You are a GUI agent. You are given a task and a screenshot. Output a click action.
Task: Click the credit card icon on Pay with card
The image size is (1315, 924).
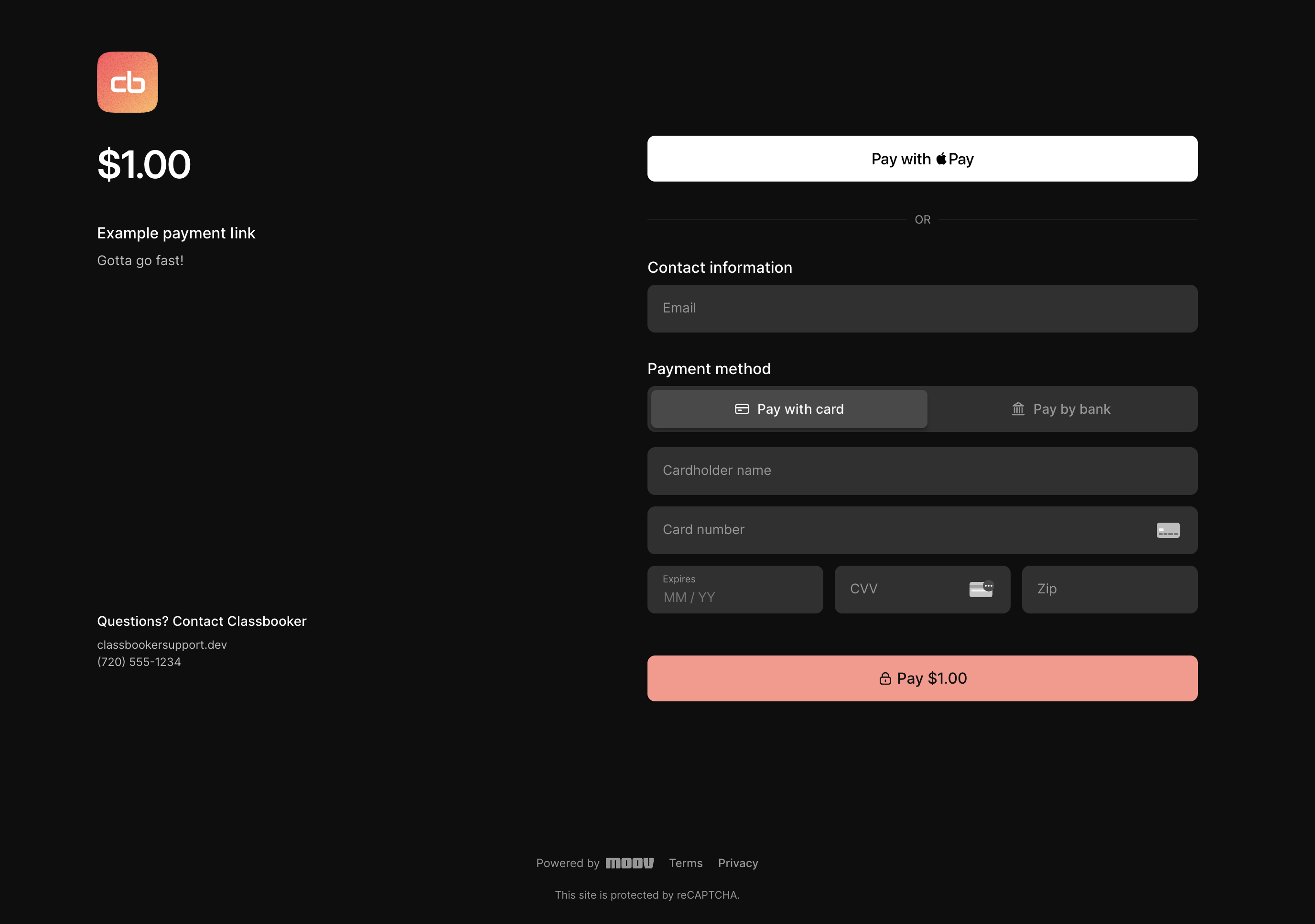click(x=742, y=409)
